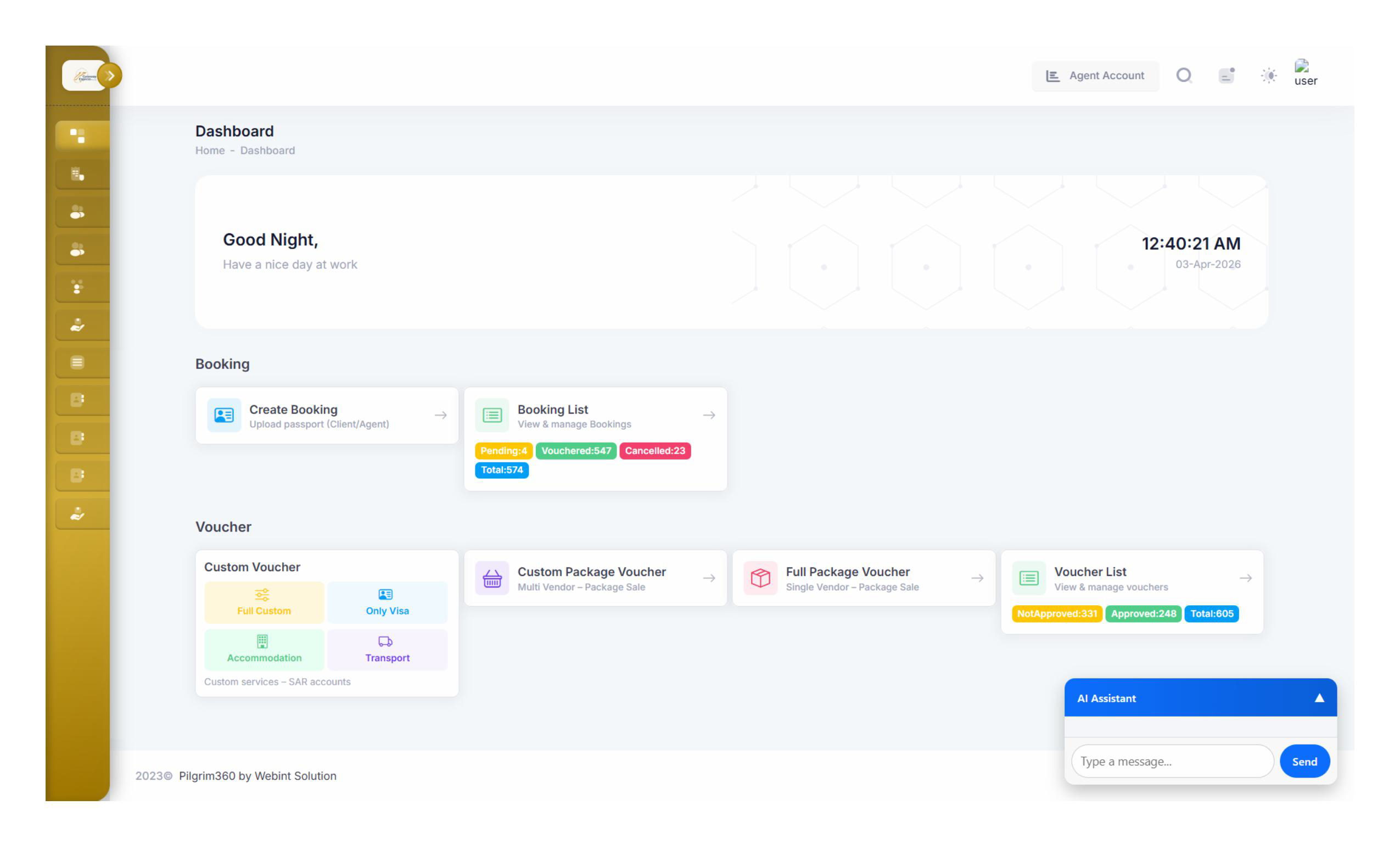1400x850 pixels.
Task: Open Custom Package Voucher basket icon
Action: click(x=492, y=578)
